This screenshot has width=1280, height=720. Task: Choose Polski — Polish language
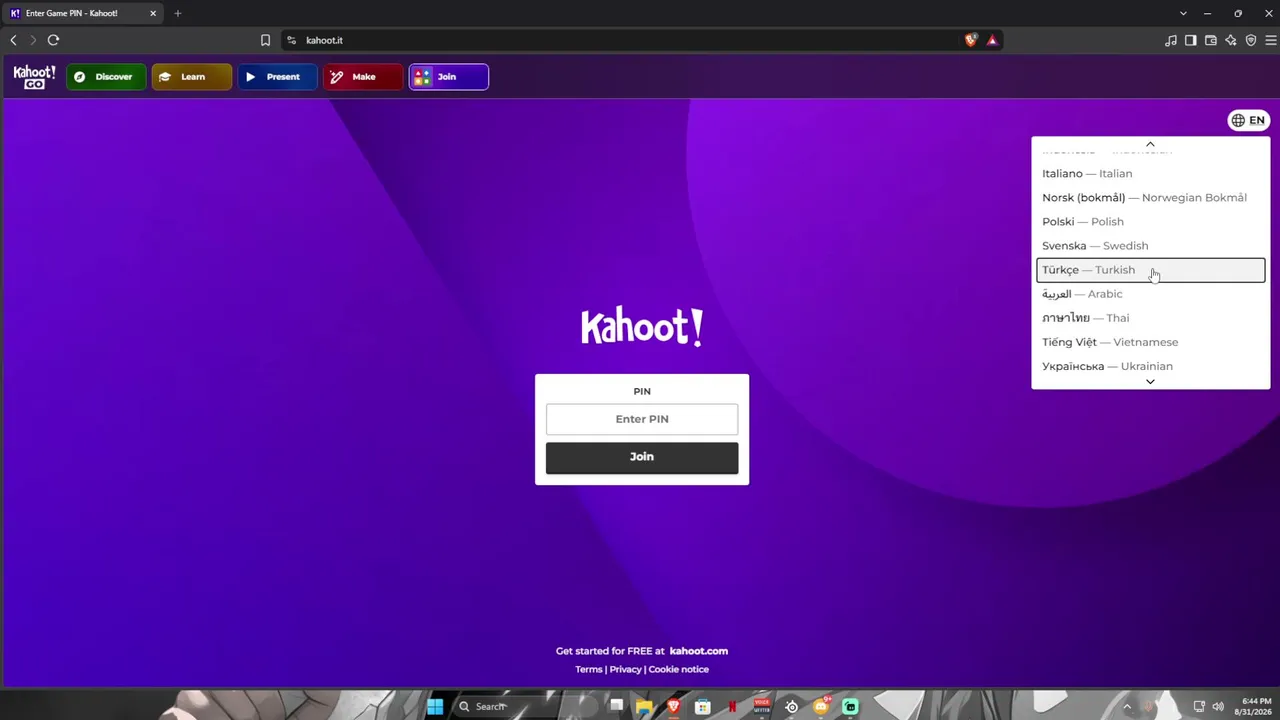coord(1150,222)
